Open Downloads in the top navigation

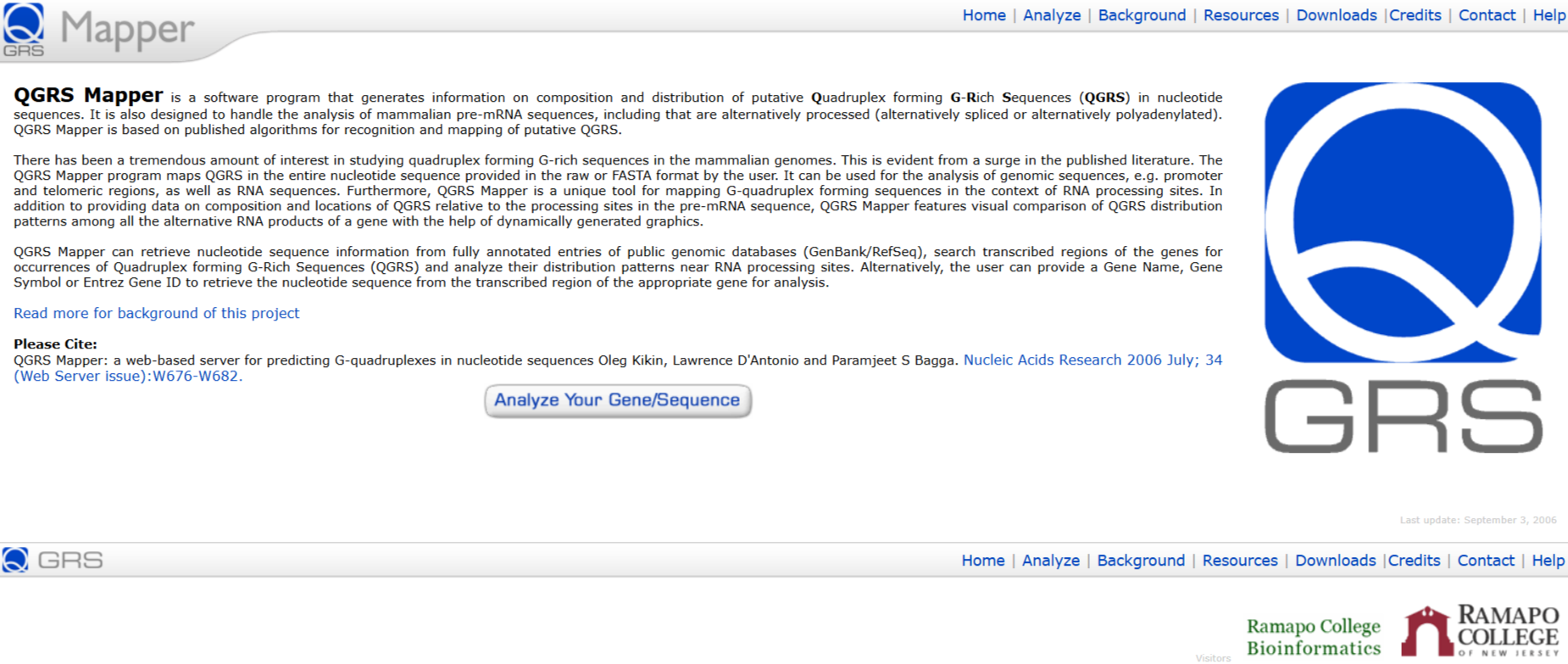[x=1337, y=15]
